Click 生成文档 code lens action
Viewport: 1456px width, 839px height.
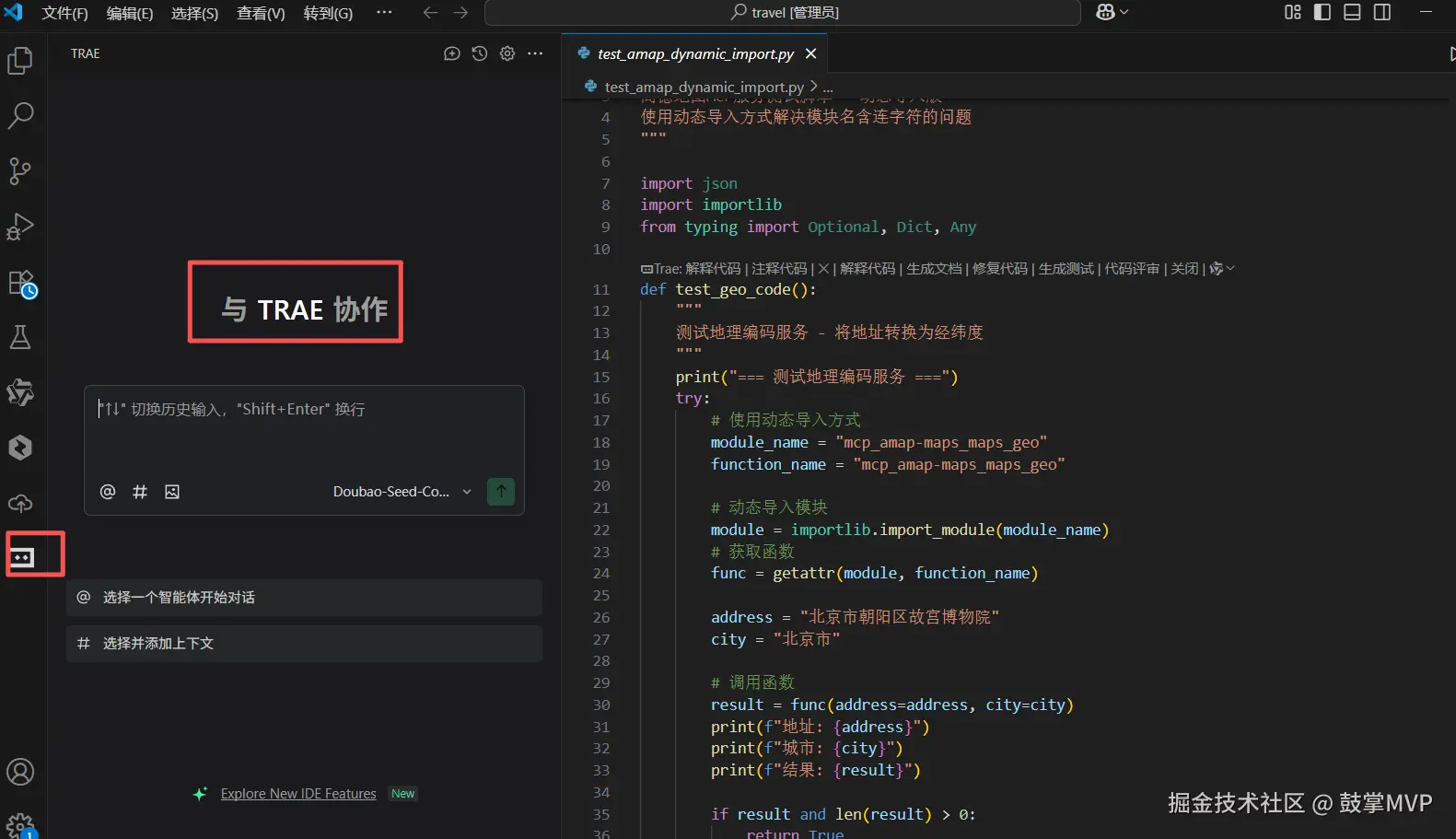click(x=934, y=269)
